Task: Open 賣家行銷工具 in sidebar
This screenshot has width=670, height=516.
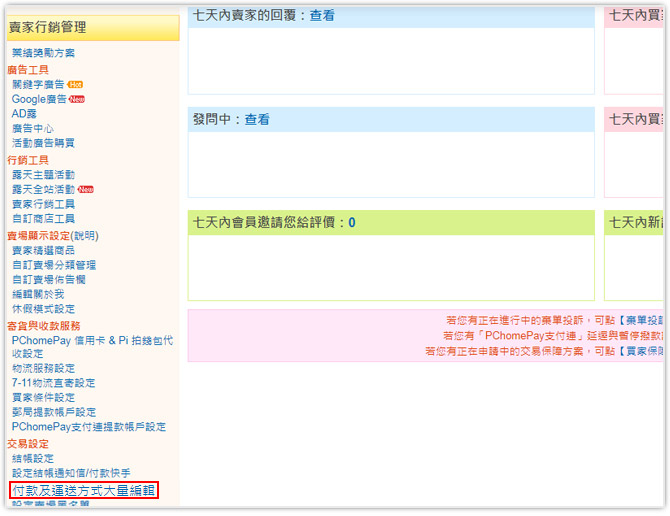Action: click(43, 204)
